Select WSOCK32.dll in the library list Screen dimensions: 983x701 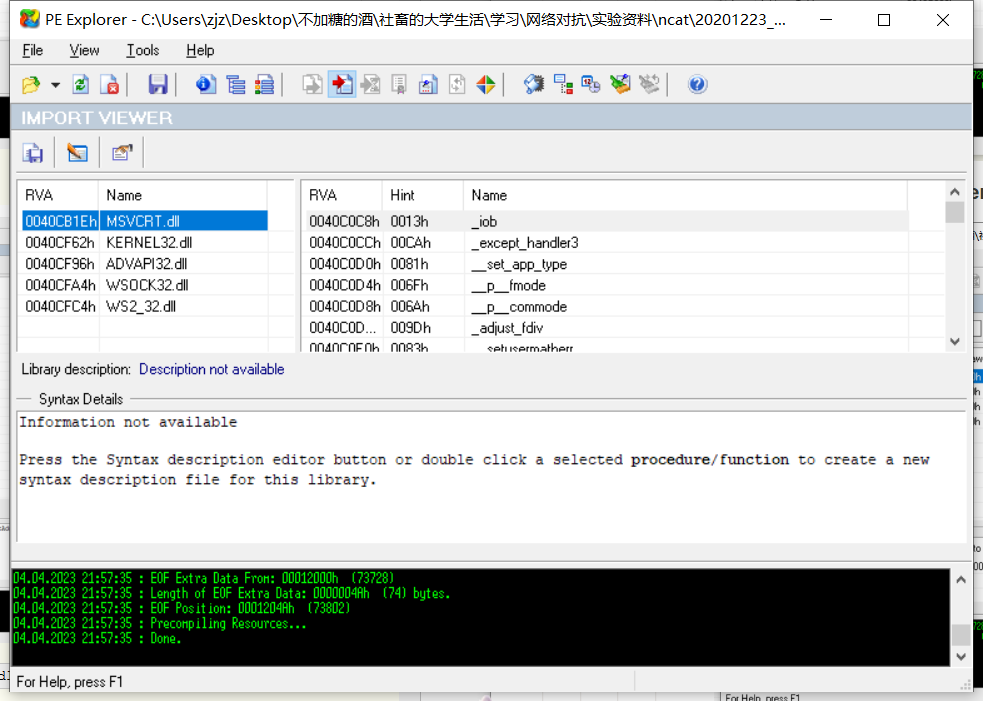click(x=145, y=285)
